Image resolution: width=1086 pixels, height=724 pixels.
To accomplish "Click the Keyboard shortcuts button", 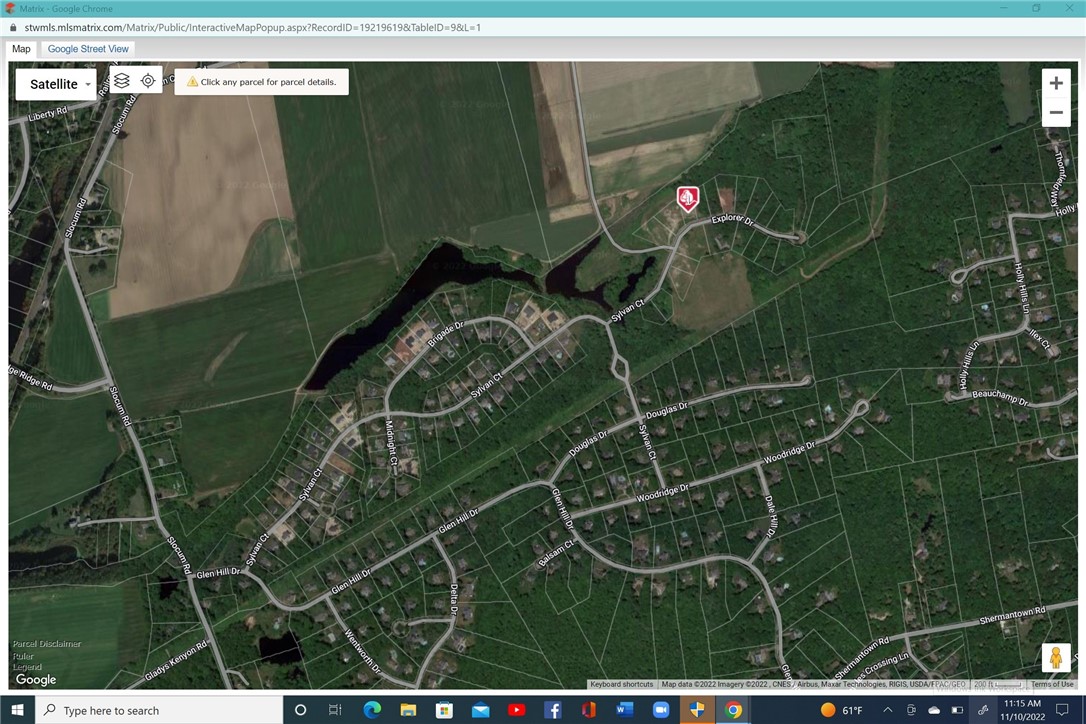I will [621, 684].
